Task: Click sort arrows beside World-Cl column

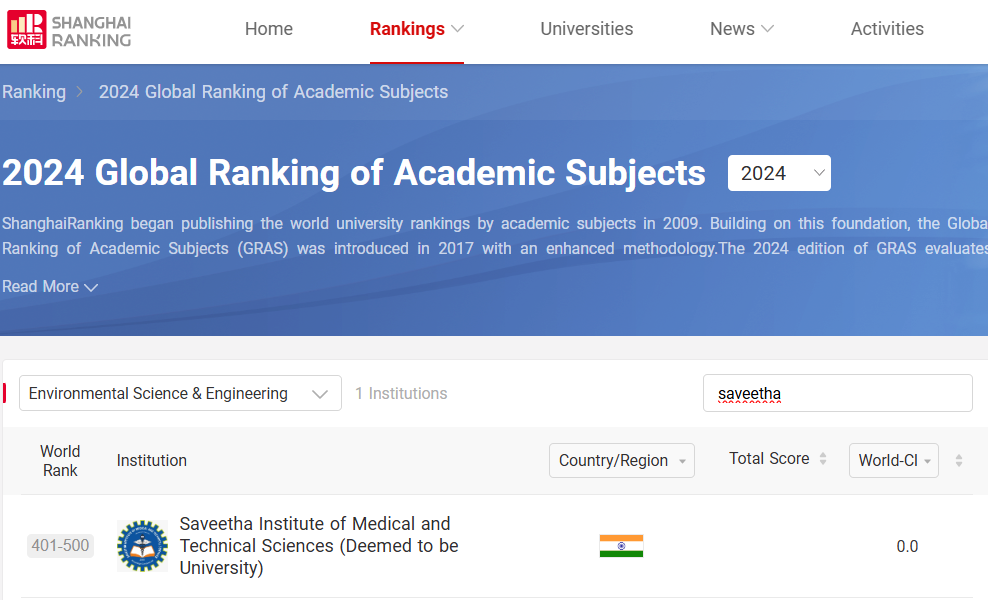Action: point(959,461)
